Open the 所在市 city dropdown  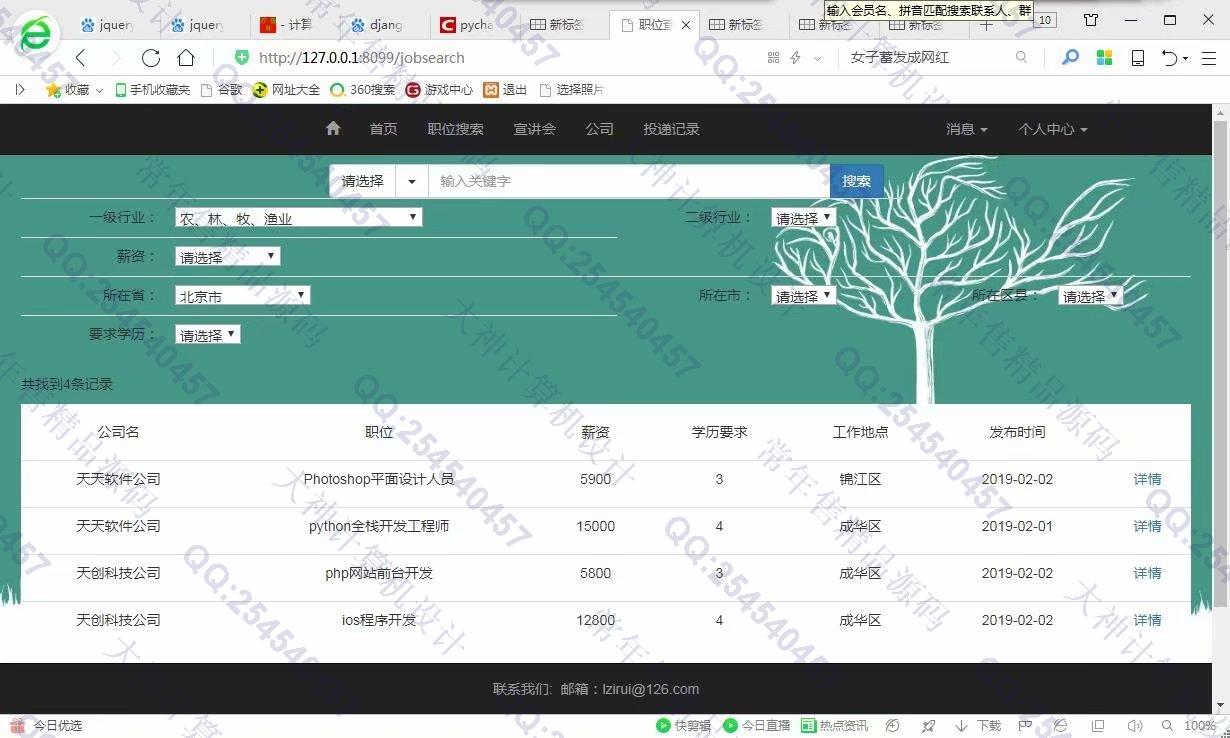coord(803,295)
